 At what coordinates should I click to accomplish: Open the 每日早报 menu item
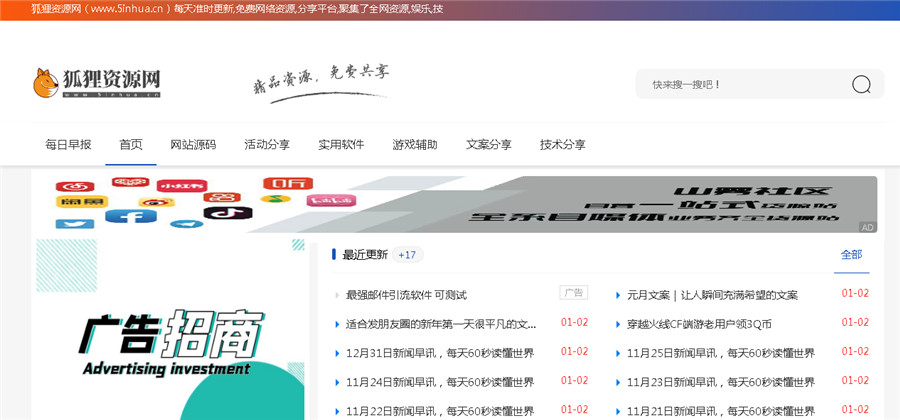68,144
